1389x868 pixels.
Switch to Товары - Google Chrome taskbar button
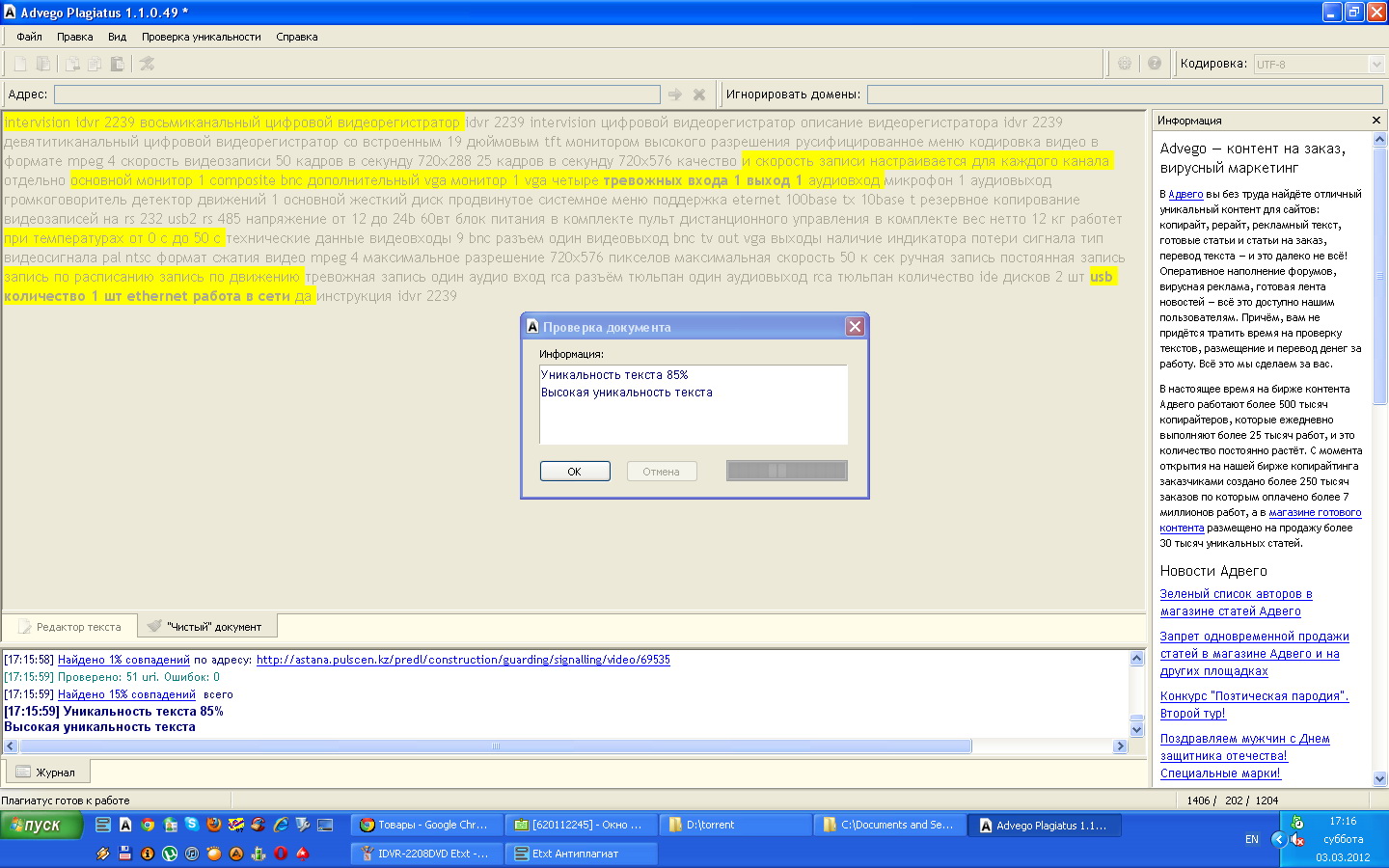[425, 825]
